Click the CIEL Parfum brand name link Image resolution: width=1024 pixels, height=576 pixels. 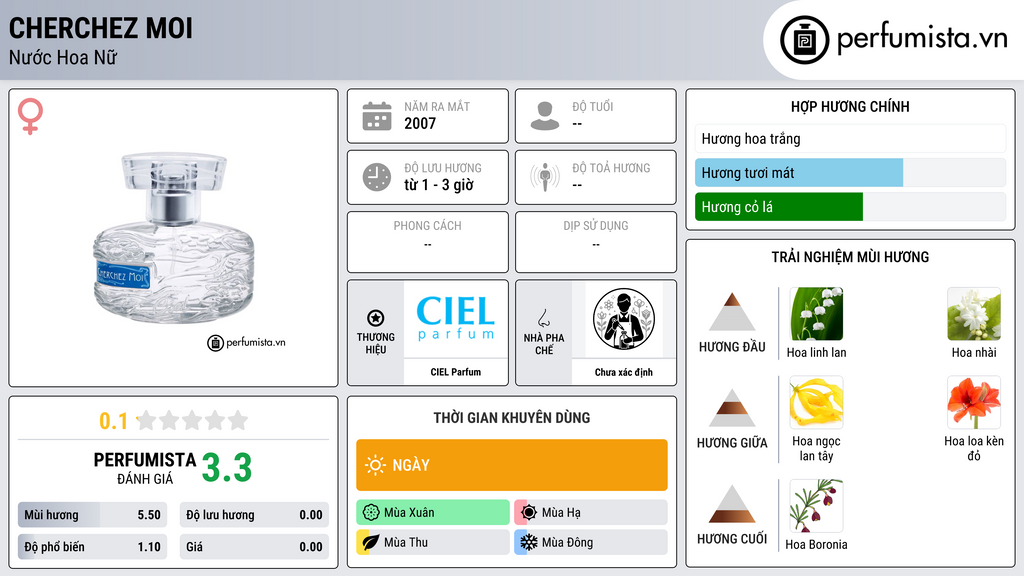click(x=455, y=372)
